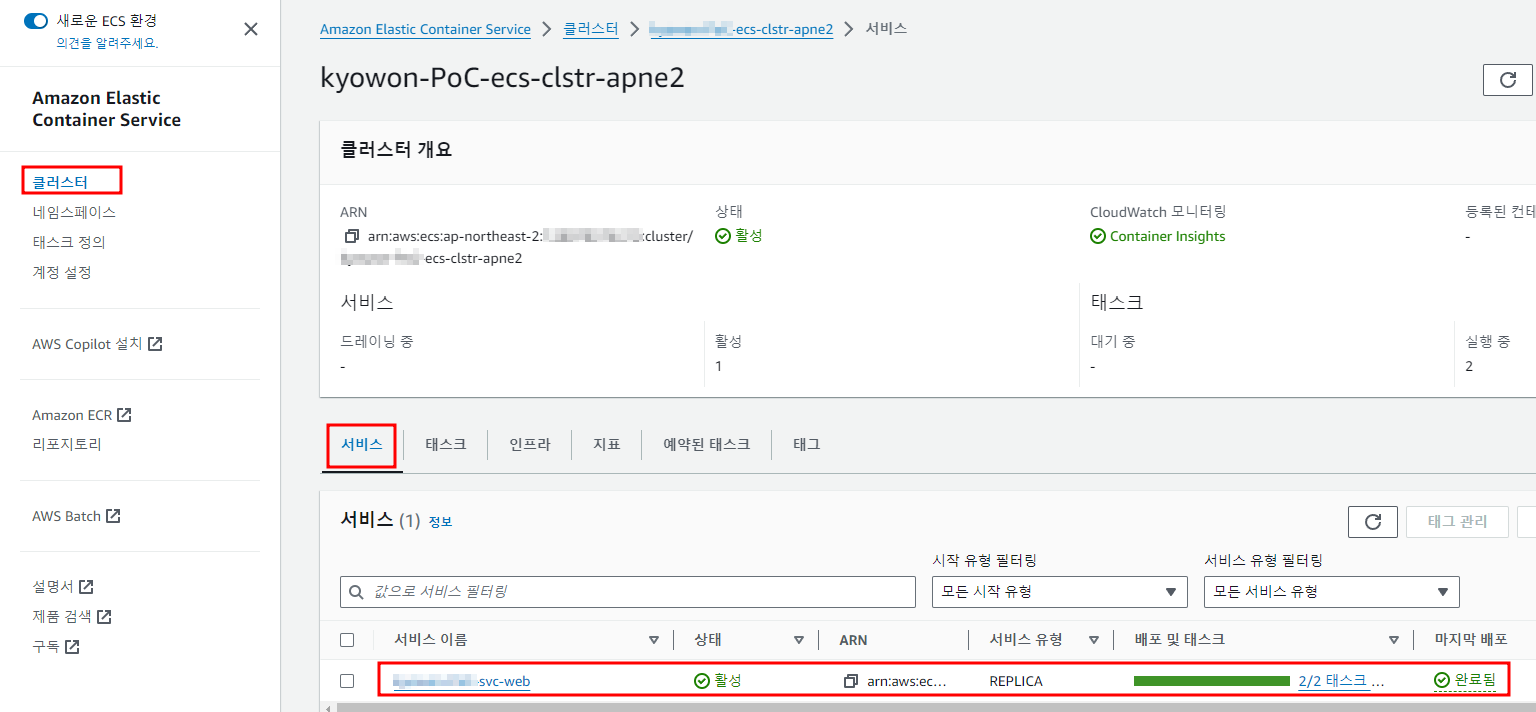This screenshot has width=1536, height=712.
Task: Open Account settings in sidebar
Action: pos(62,272)
